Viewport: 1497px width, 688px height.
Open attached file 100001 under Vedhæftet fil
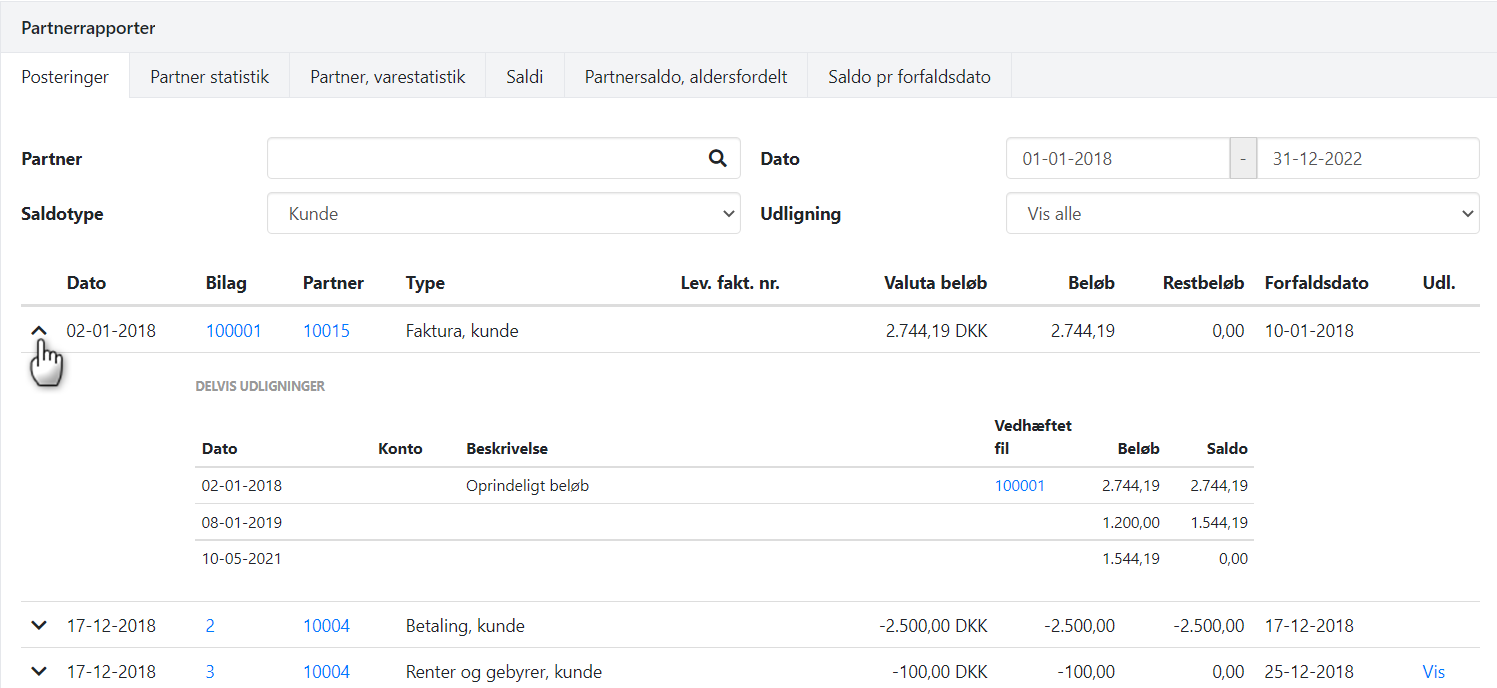pos(1019,485)
